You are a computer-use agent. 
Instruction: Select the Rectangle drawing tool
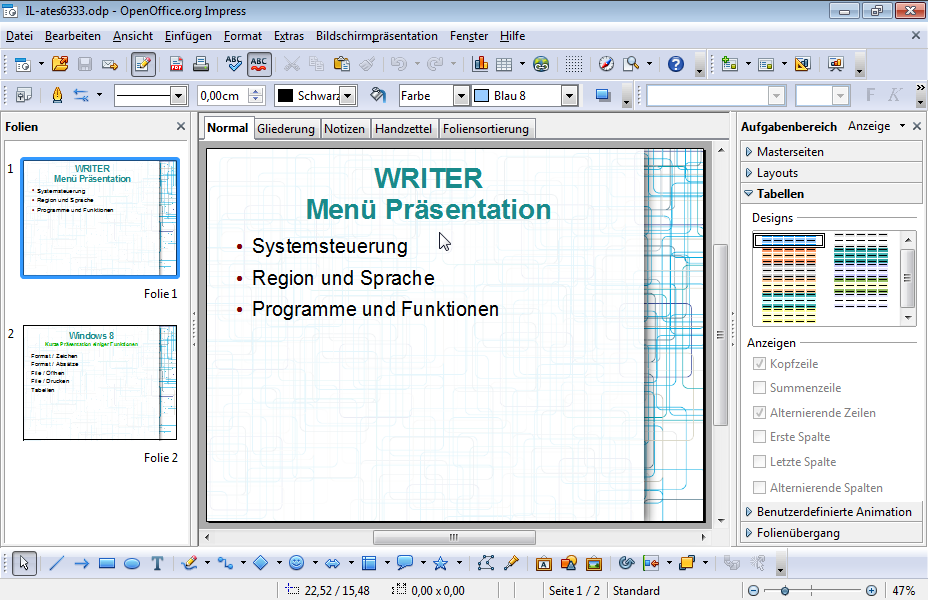[107, 563]
